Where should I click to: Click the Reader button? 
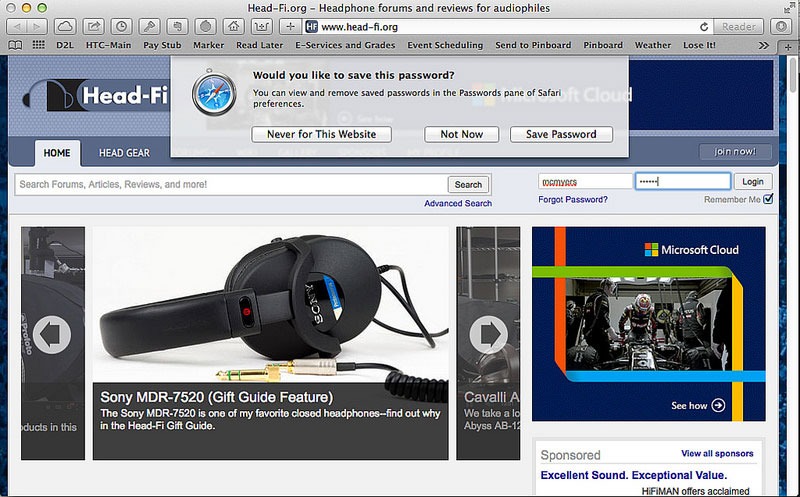click(x=738, y=27)
